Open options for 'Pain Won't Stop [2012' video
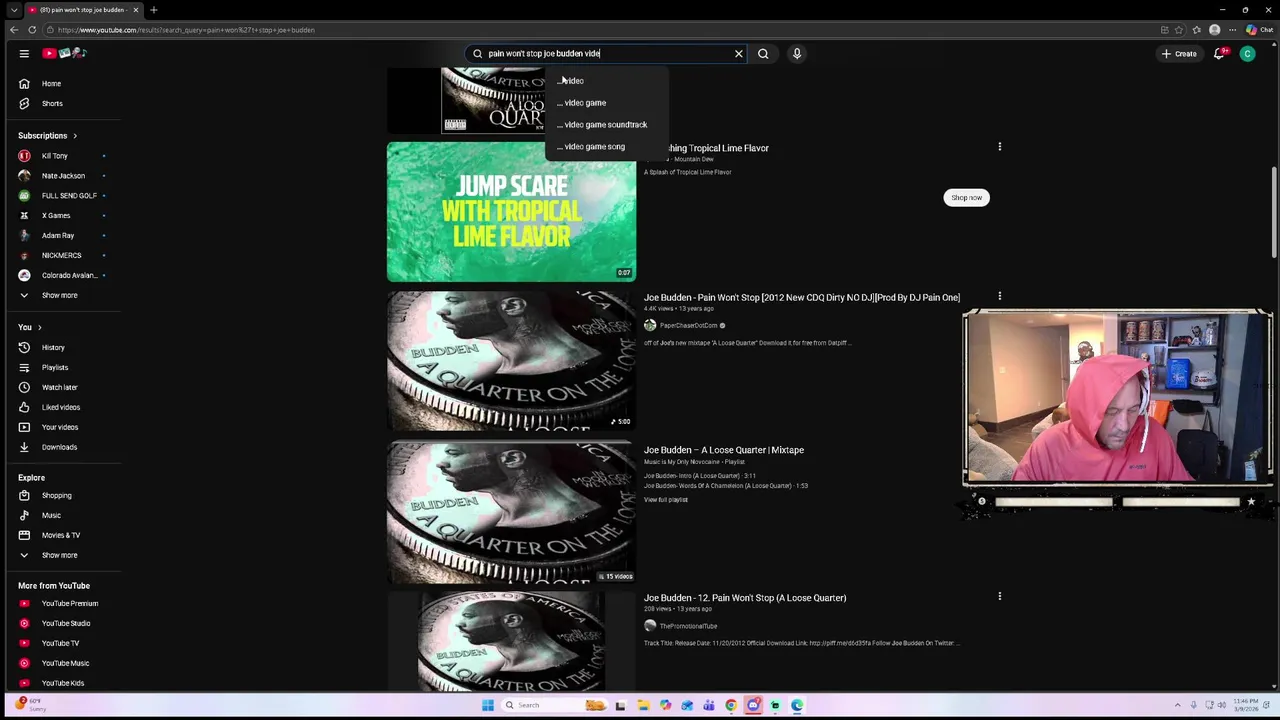1280x720 pixels. (x=999, y=297)
